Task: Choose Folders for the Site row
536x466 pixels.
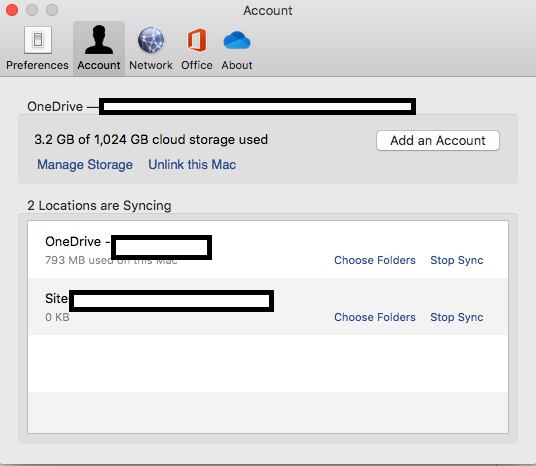Action: click(375, 317)
